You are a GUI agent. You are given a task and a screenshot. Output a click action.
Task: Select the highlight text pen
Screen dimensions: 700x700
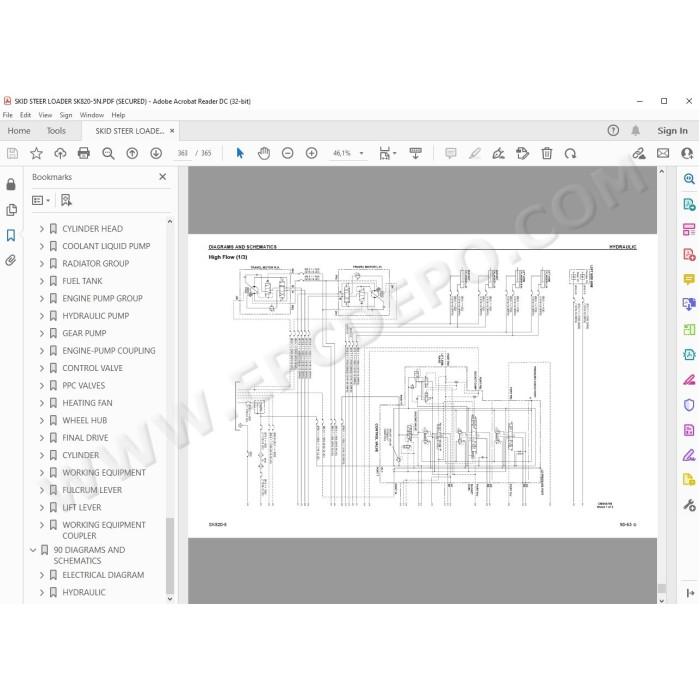click(x=475, y=154)
